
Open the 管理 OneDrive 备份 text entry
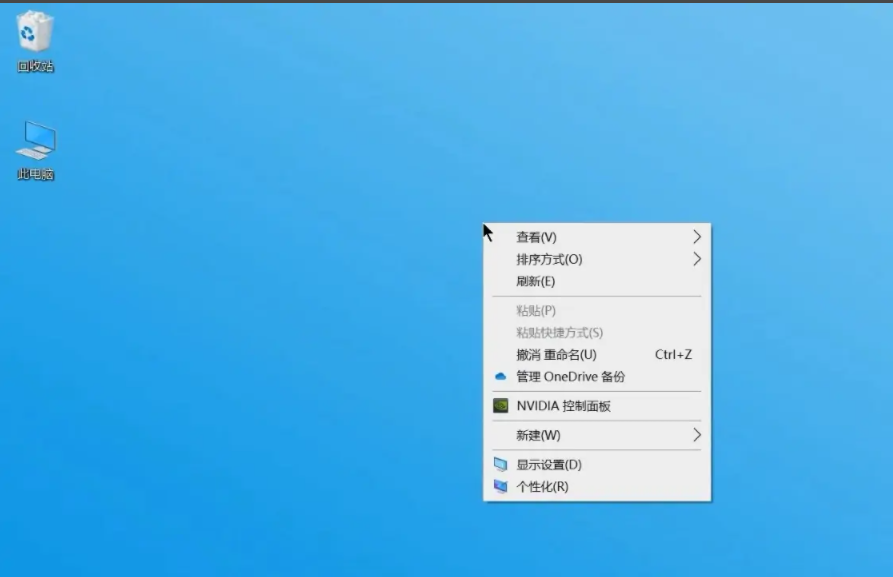[x=570, y=377]
